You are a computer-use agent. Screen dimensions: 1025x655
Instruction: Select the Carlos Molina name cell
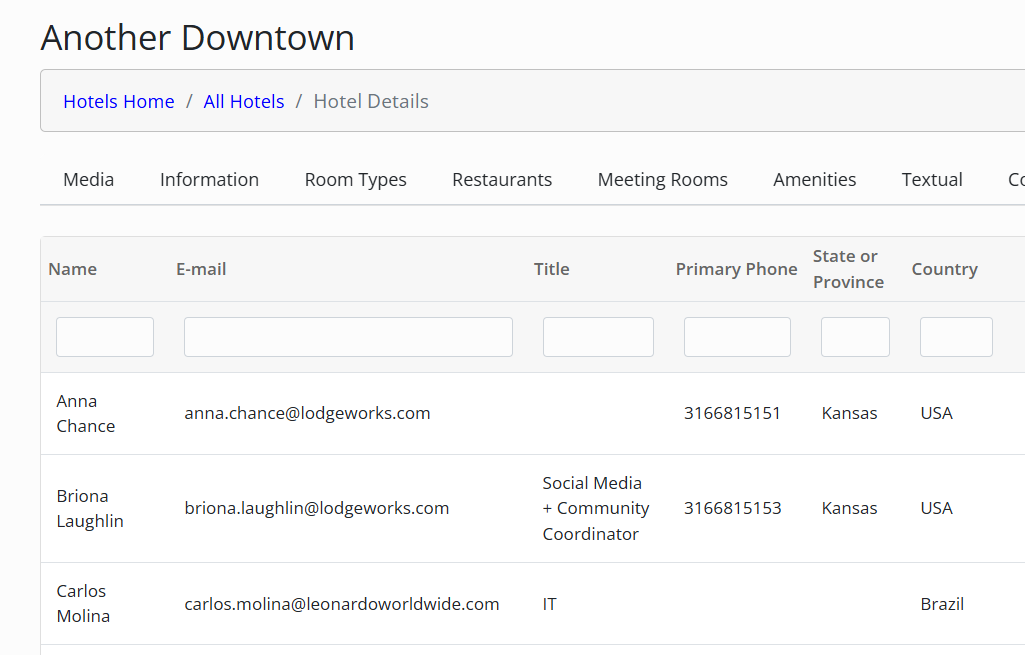(x=83, y=603)
